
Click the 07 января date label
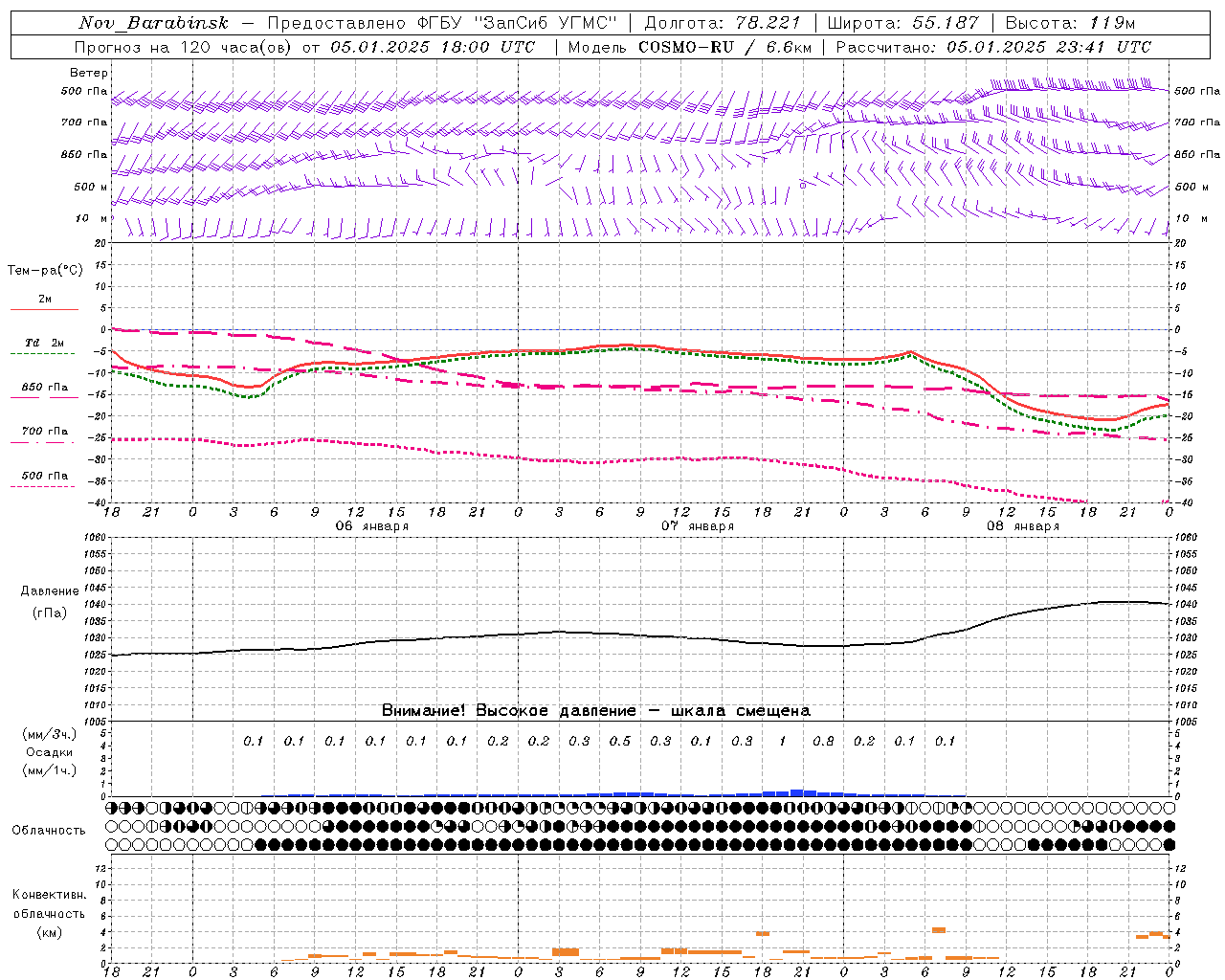click(698, 526)
